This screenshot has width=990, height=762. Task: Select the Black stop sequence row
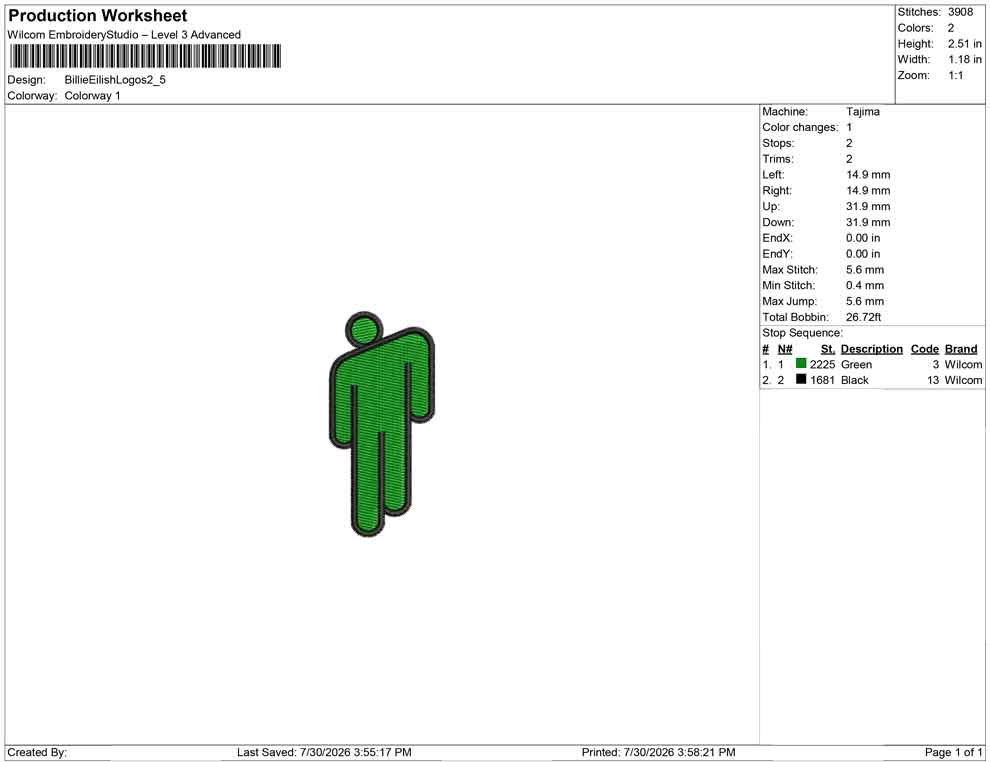872,380
